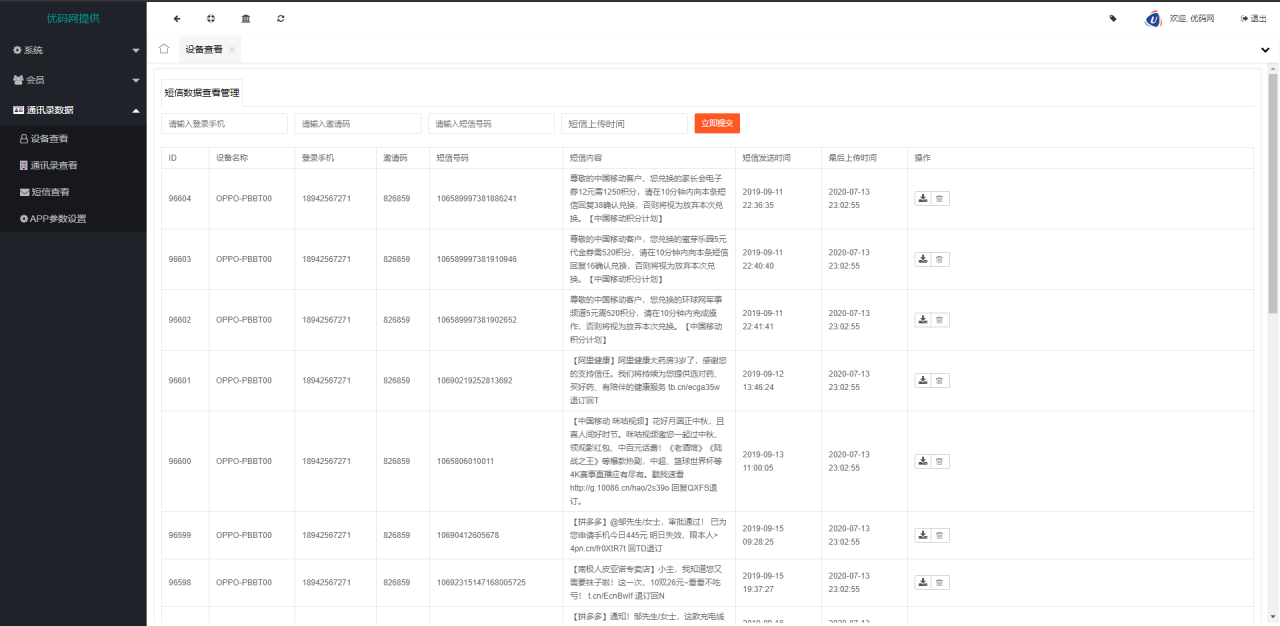Click the 退出 logout link
The height and width of the screenshot is (626, 1280).
pos(1254,18)
